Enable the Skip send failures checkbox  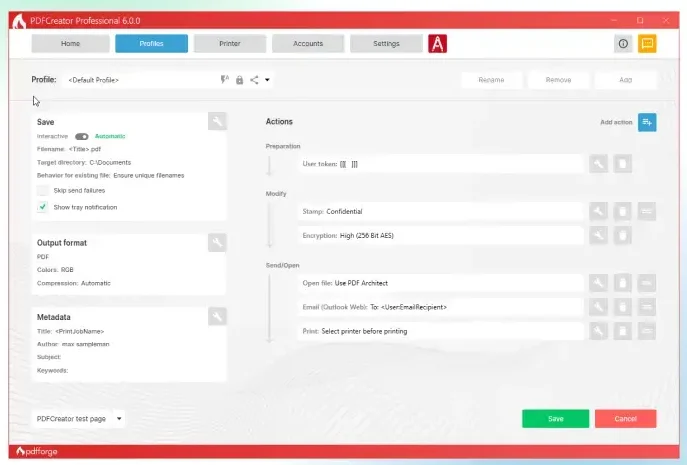(42, 190)
